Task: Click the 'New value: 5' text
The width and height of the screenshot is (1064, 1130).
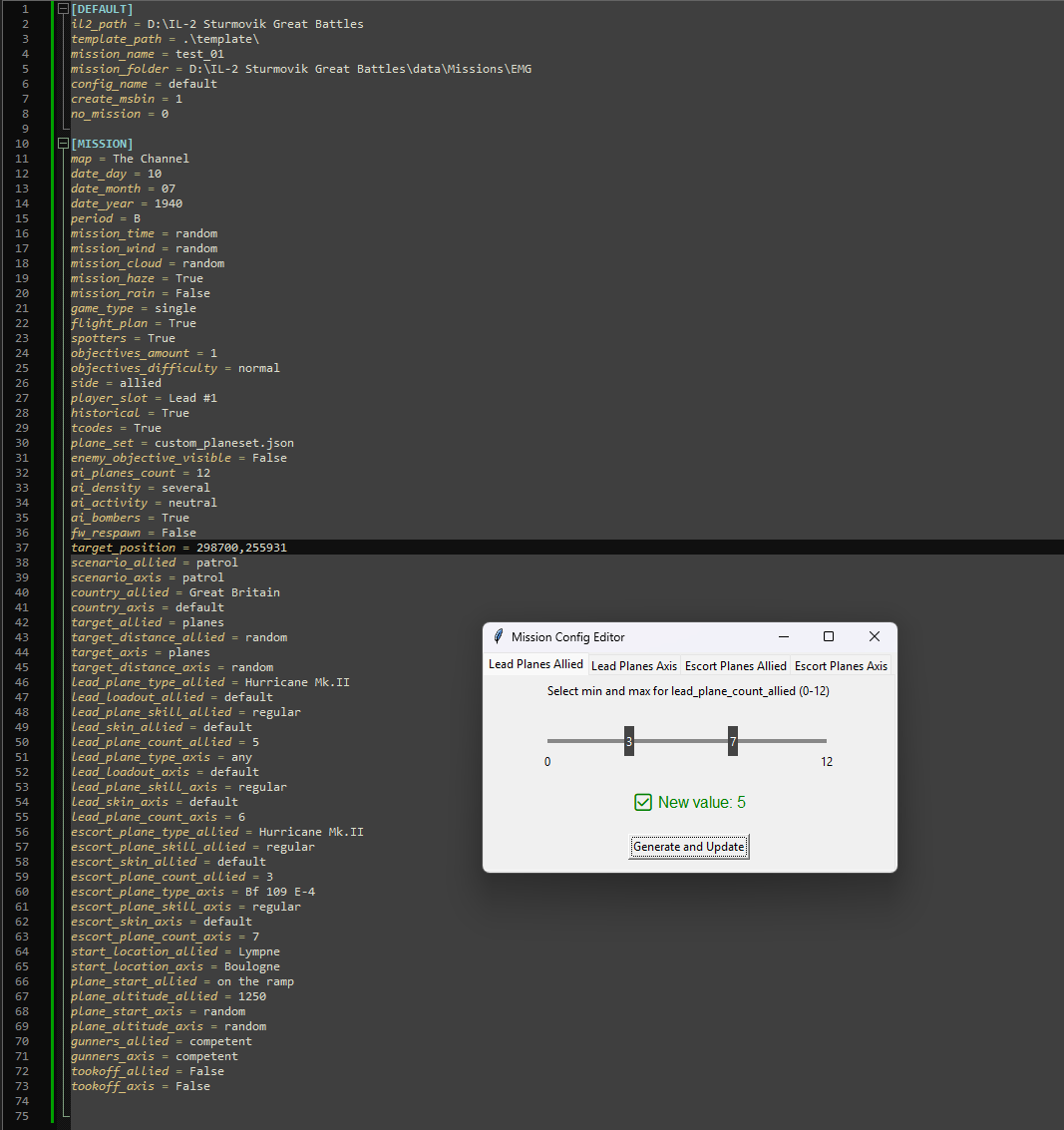Action: 702,802
